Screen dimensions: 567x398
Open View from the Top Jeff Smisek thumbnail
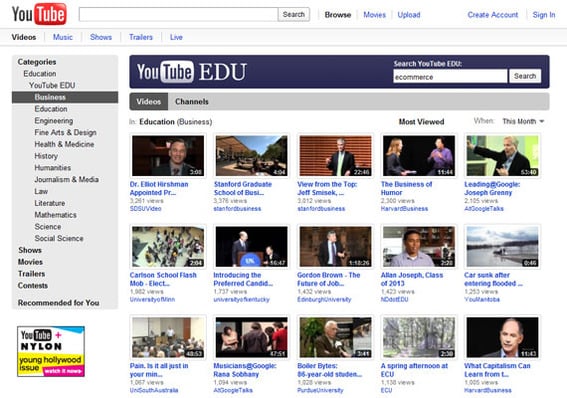pyautogui.click(x=335, y=156)
